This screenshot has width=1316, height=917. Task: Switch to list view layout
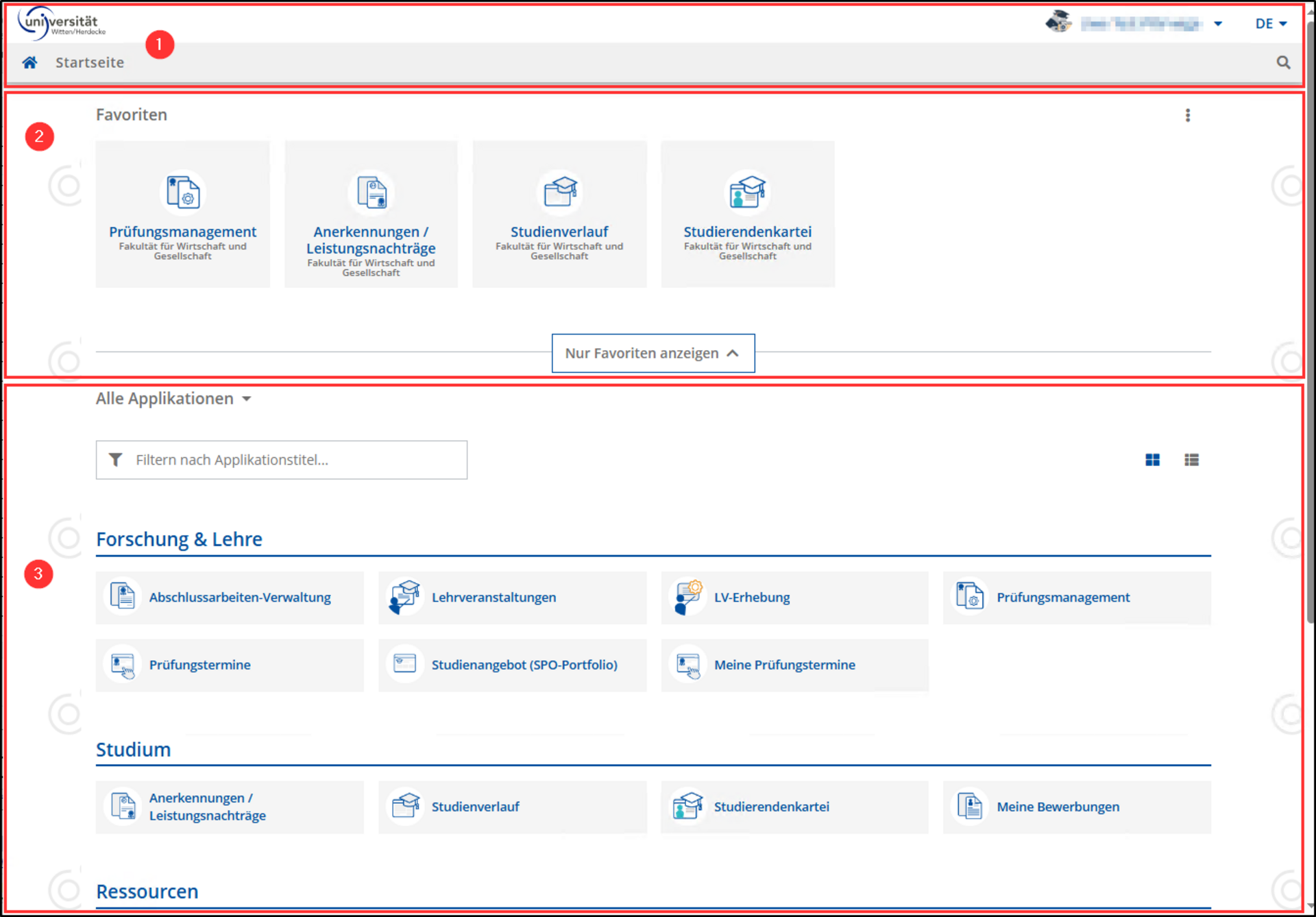pos(1191,460)
